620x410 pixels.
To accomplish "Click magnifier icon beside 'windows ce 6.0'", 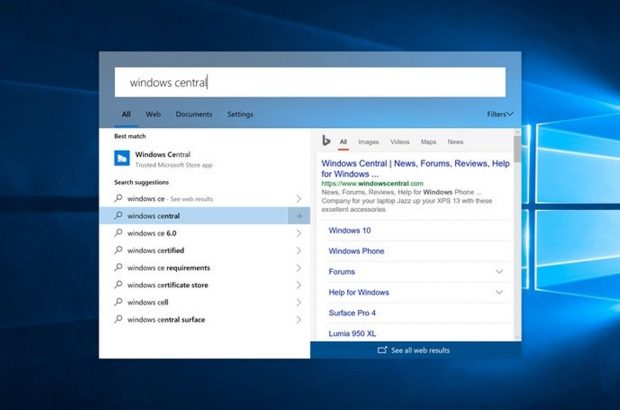I will coord(118,232).
